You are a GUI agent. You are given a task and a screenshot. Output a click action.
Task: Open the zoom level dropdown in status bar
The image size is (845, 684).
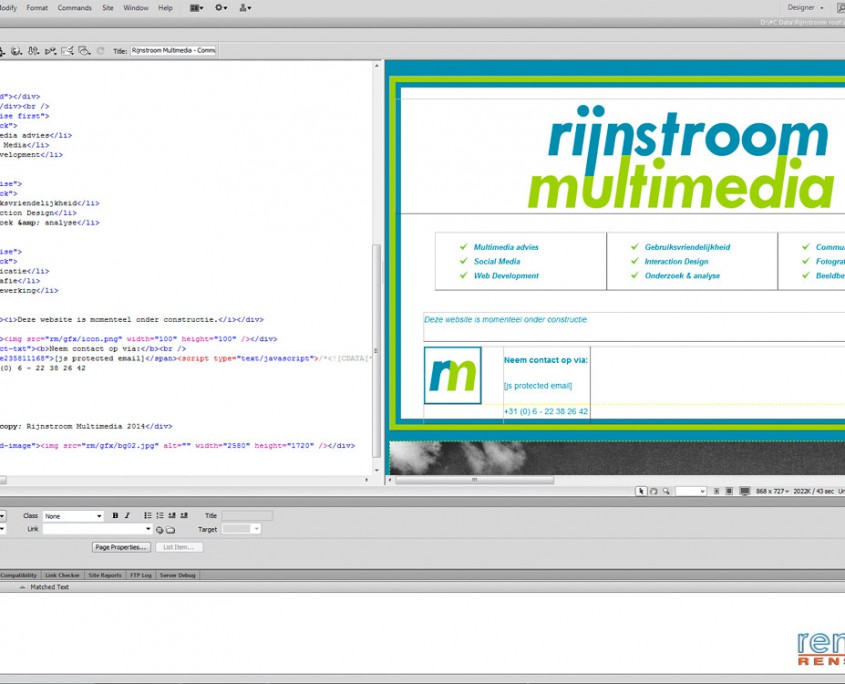coord(691,491)
